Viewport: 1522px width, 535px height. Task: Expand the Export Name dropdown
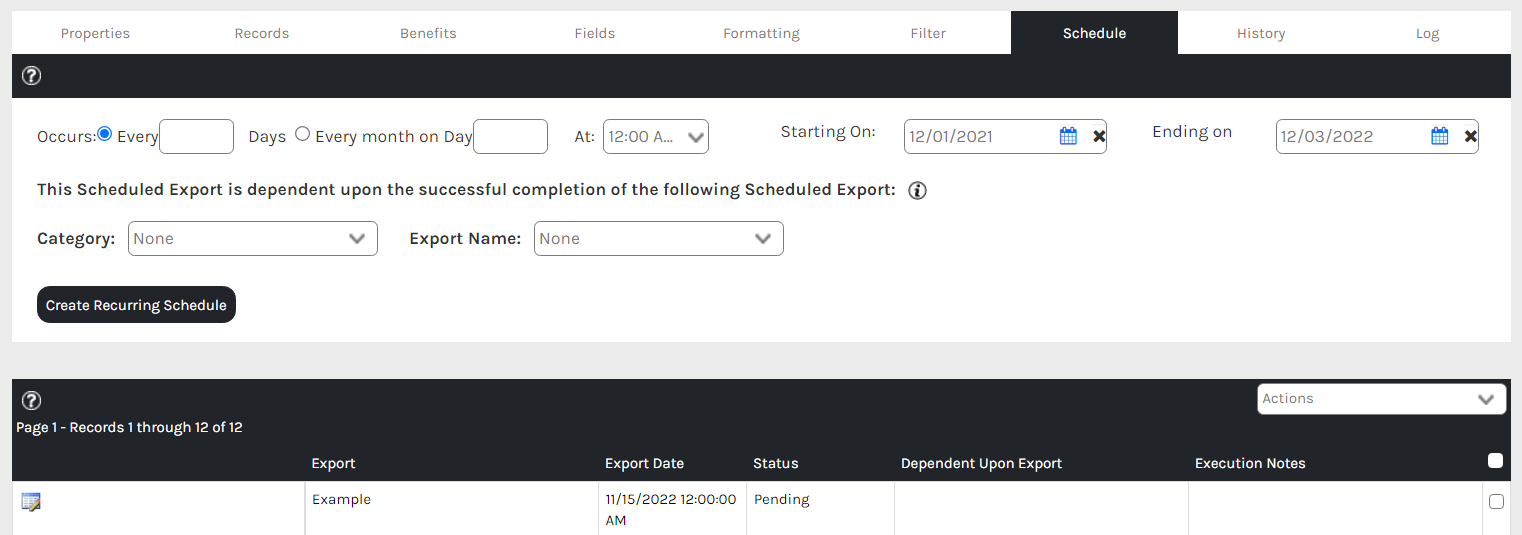point(659,238)
